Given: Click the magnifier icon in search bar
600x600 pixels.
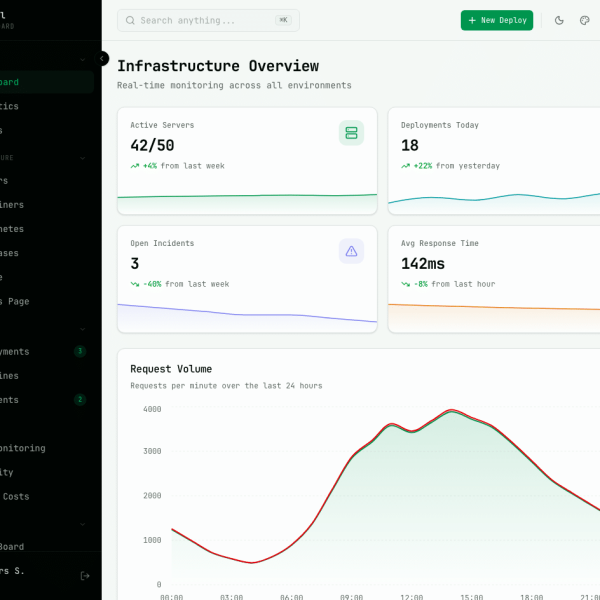Looking at the screenshot, I should point(130,20).
